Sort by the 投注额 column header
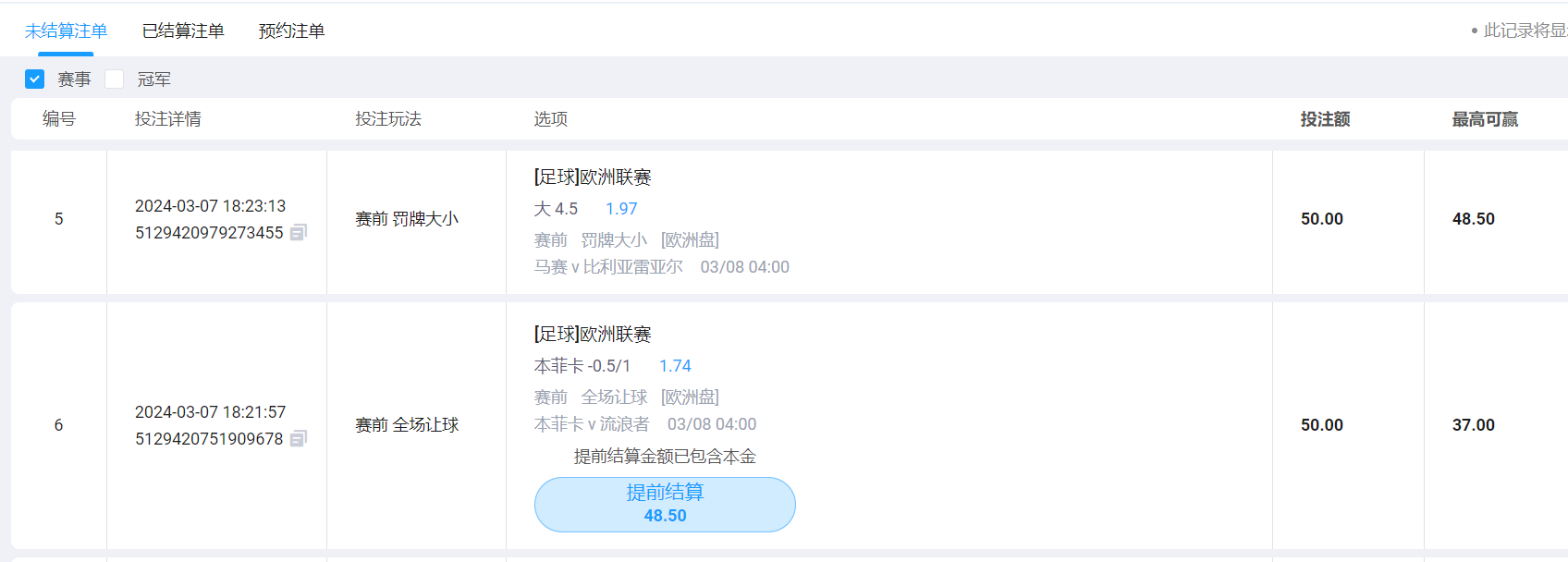This screenshot has width=1568, height=562. pyautogui.click(x=1325, y=119)
